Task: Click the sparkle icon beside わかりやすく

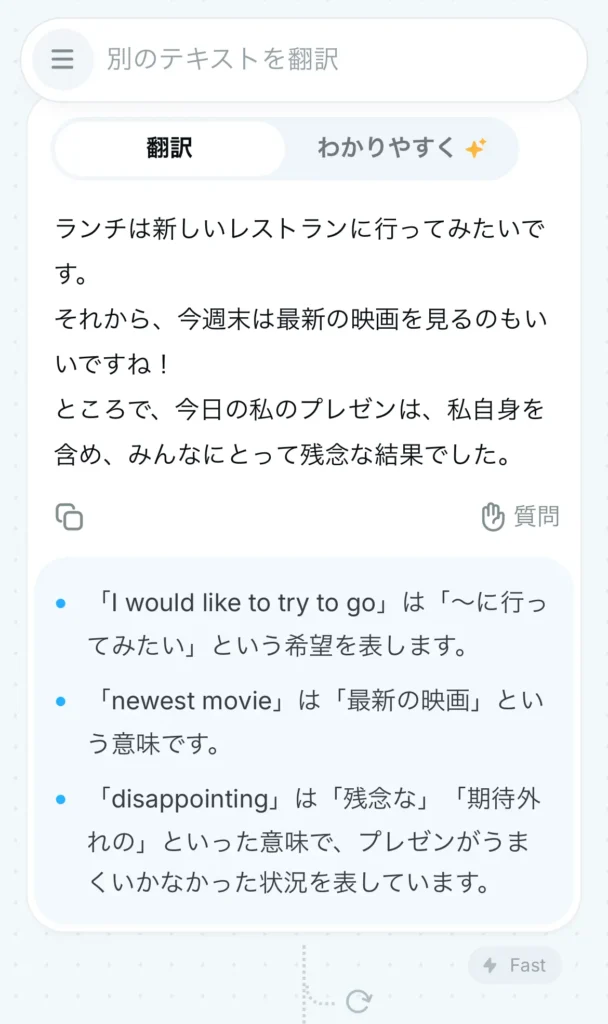Action: click(476, 149)
